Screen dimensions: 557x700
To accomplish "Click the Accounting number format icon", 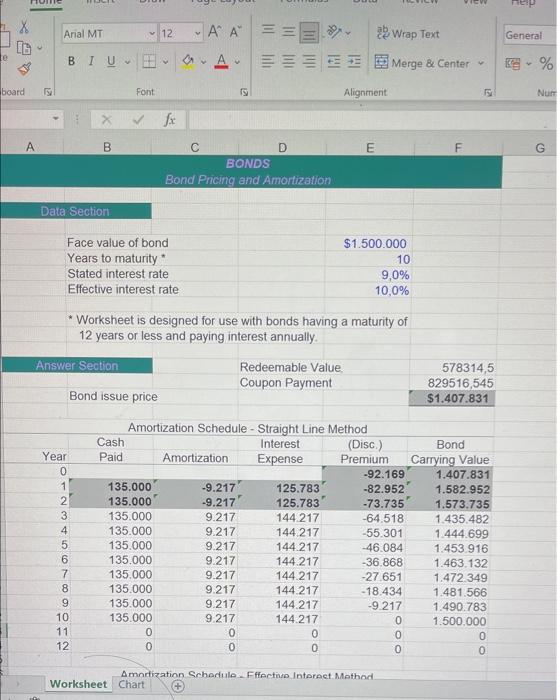I will (x=513, y=64).
